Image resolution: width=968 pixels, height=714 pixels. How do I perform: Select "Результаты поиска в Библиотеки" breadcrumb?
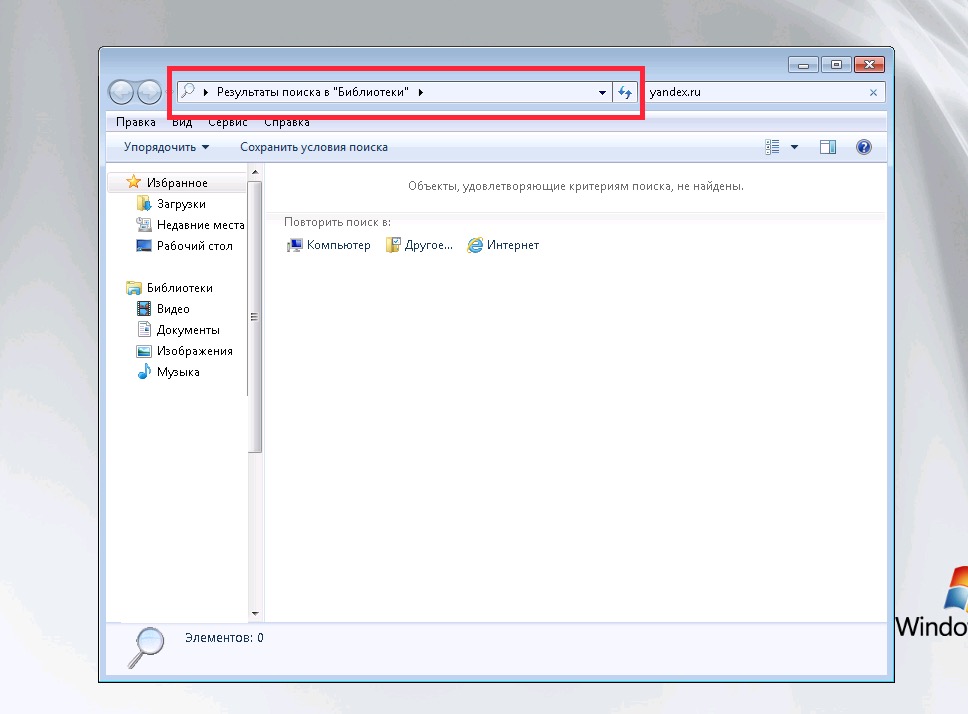pos(312,92)
